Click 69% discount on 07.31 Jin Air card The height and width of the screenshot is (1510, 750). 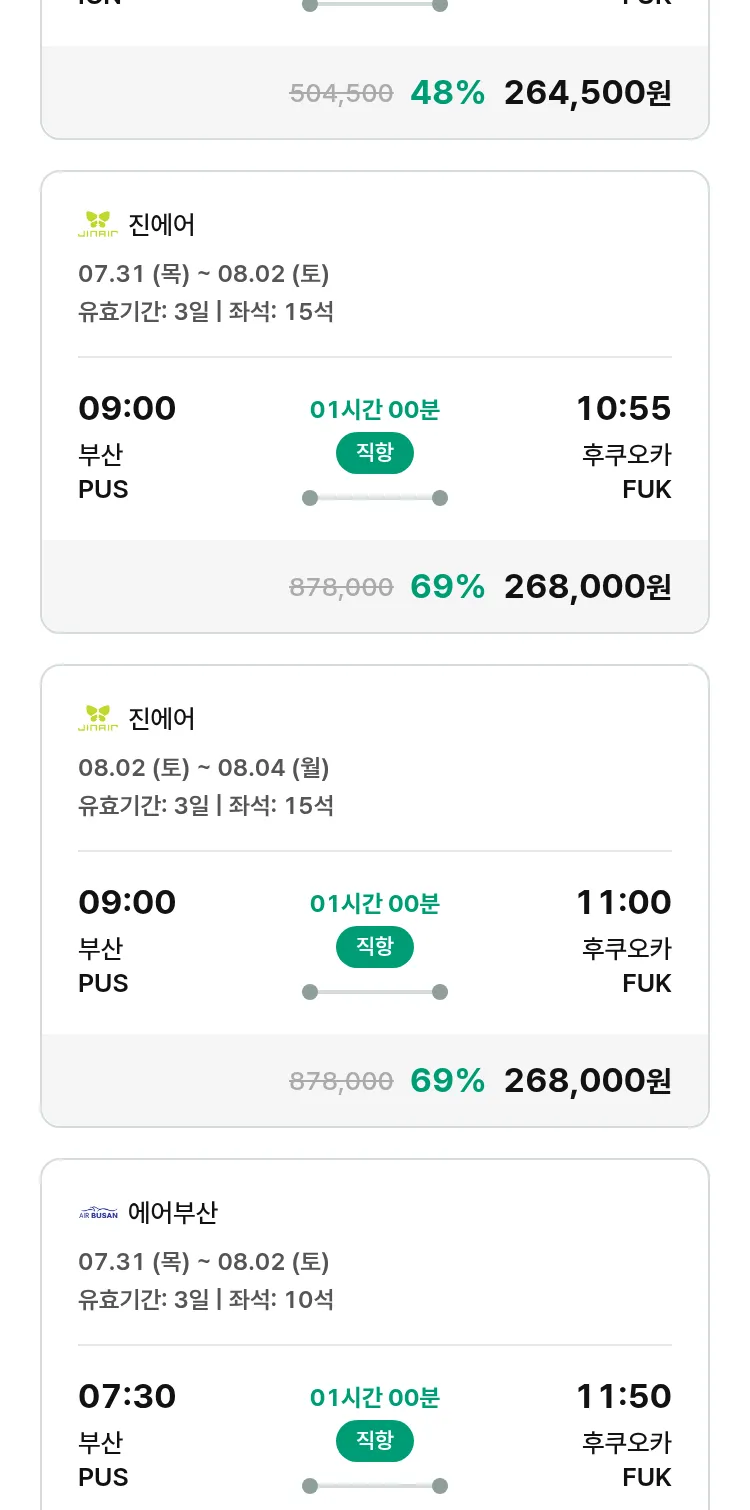point(447,587)
